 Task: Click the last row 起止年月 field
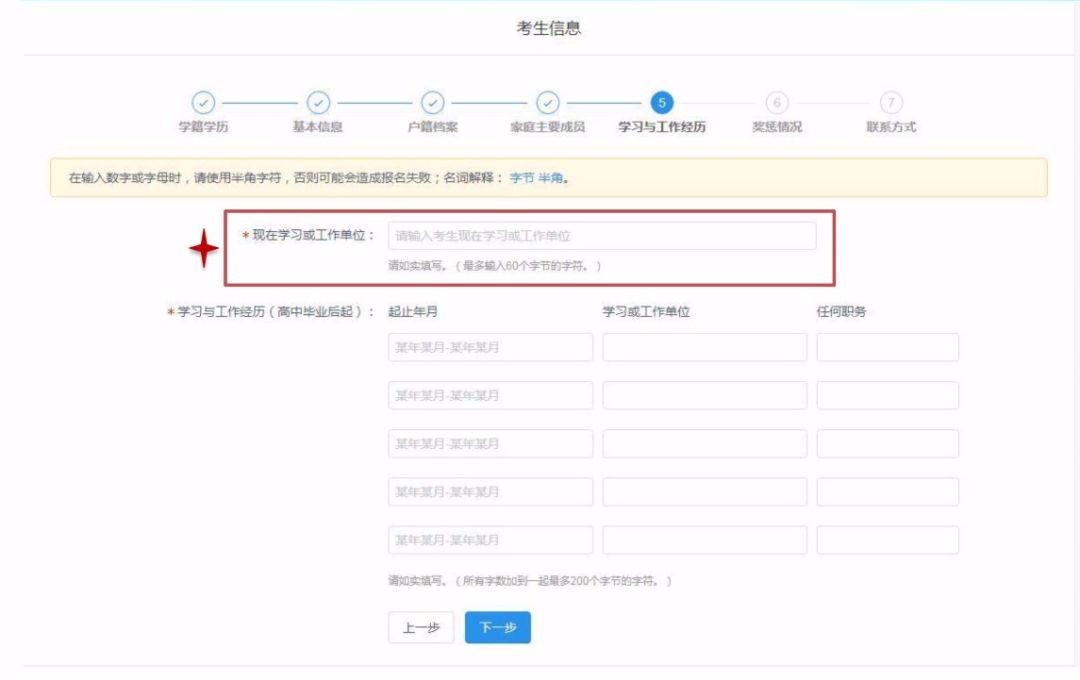tap(490, 540)
